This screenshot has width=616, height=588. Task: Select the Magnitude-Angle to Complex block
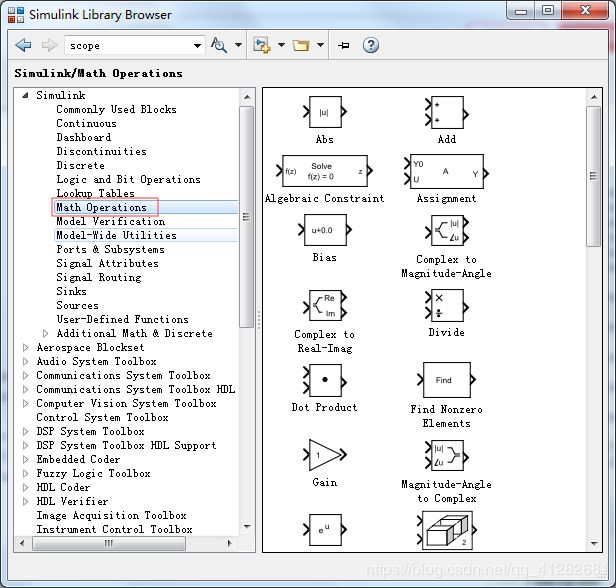pos(447,455)
